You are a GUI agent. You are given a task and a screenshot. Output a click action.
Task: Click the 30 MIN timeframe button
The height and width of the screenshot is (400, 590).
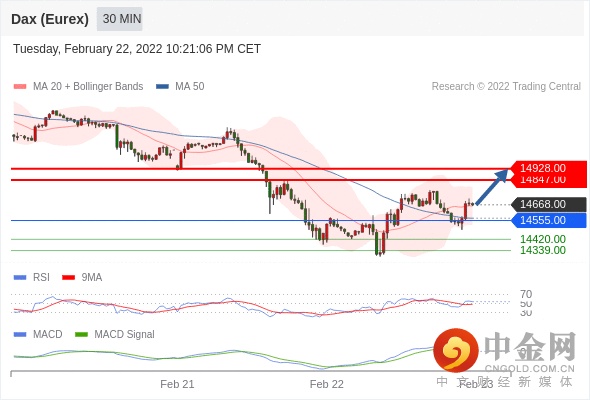[x=120, y=19]
